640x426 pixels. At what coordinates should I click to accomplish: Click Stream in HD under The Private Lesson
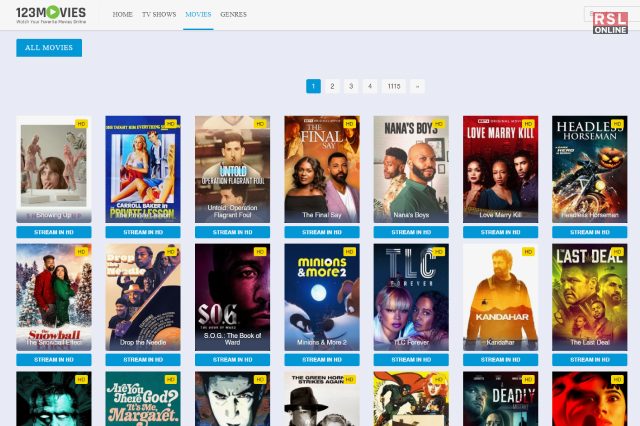coord(143,232)
